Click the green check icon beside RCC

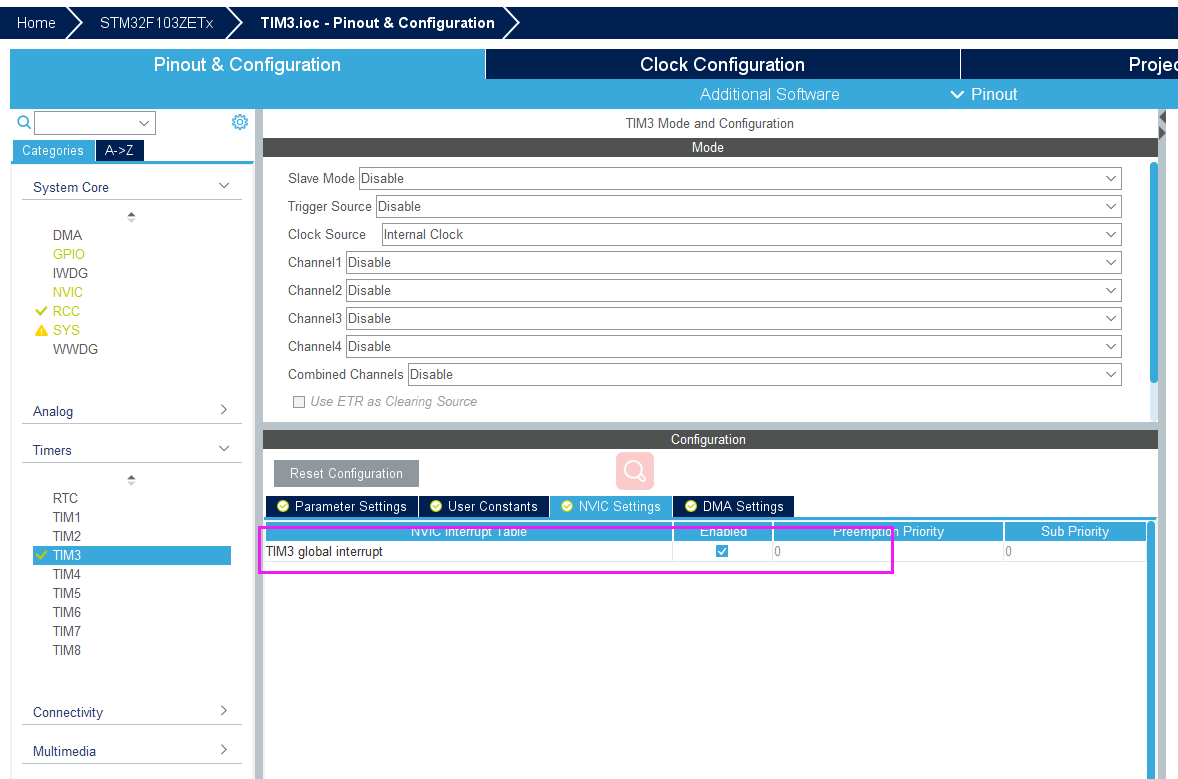click(41, 311)
